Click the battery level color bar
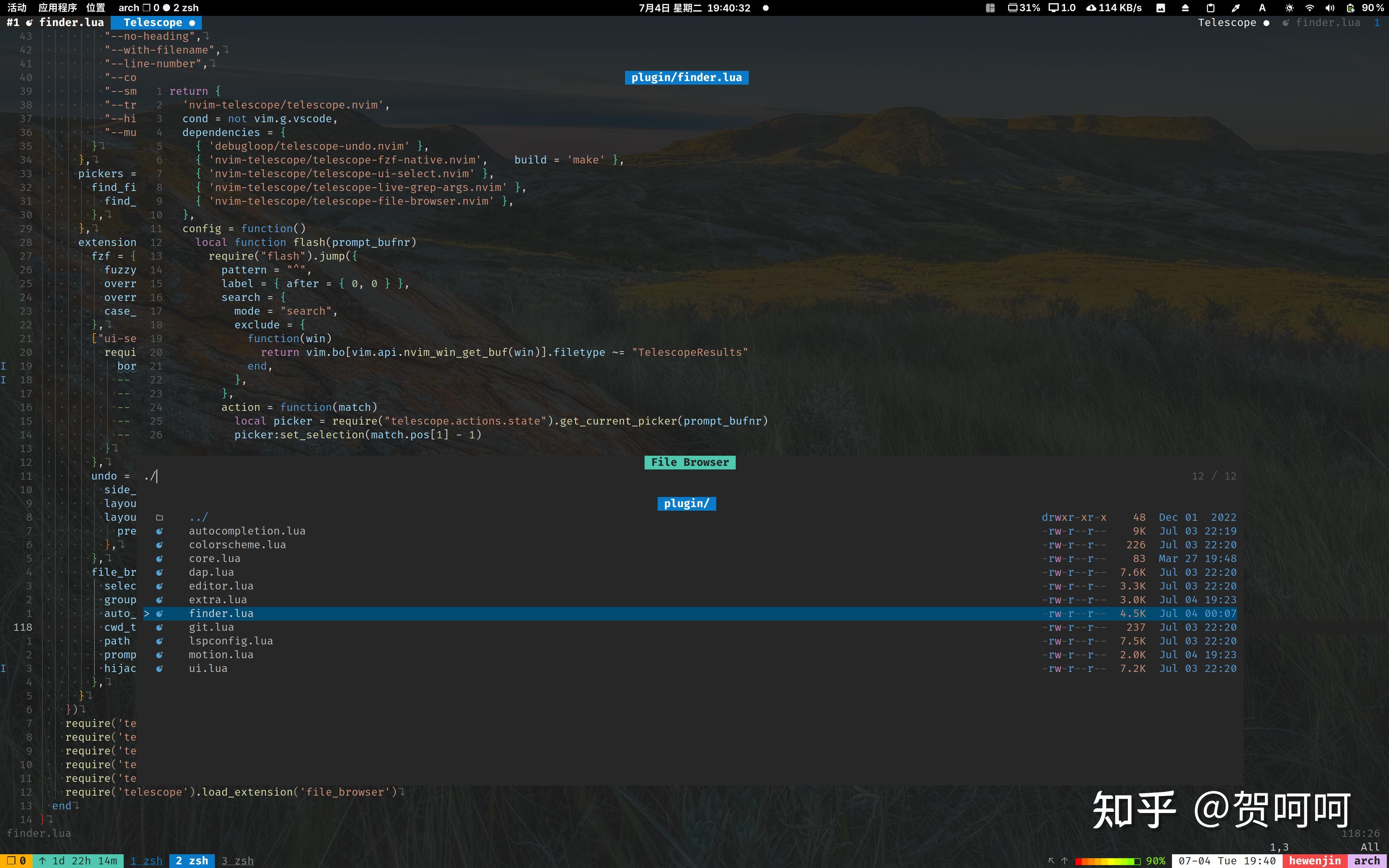 click(1107, 861)
